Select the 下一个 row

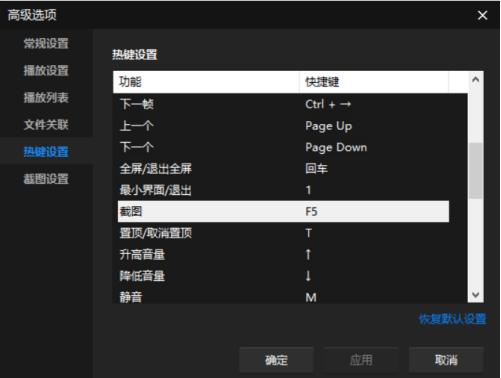pyautogui.click(x=283, y=147)
